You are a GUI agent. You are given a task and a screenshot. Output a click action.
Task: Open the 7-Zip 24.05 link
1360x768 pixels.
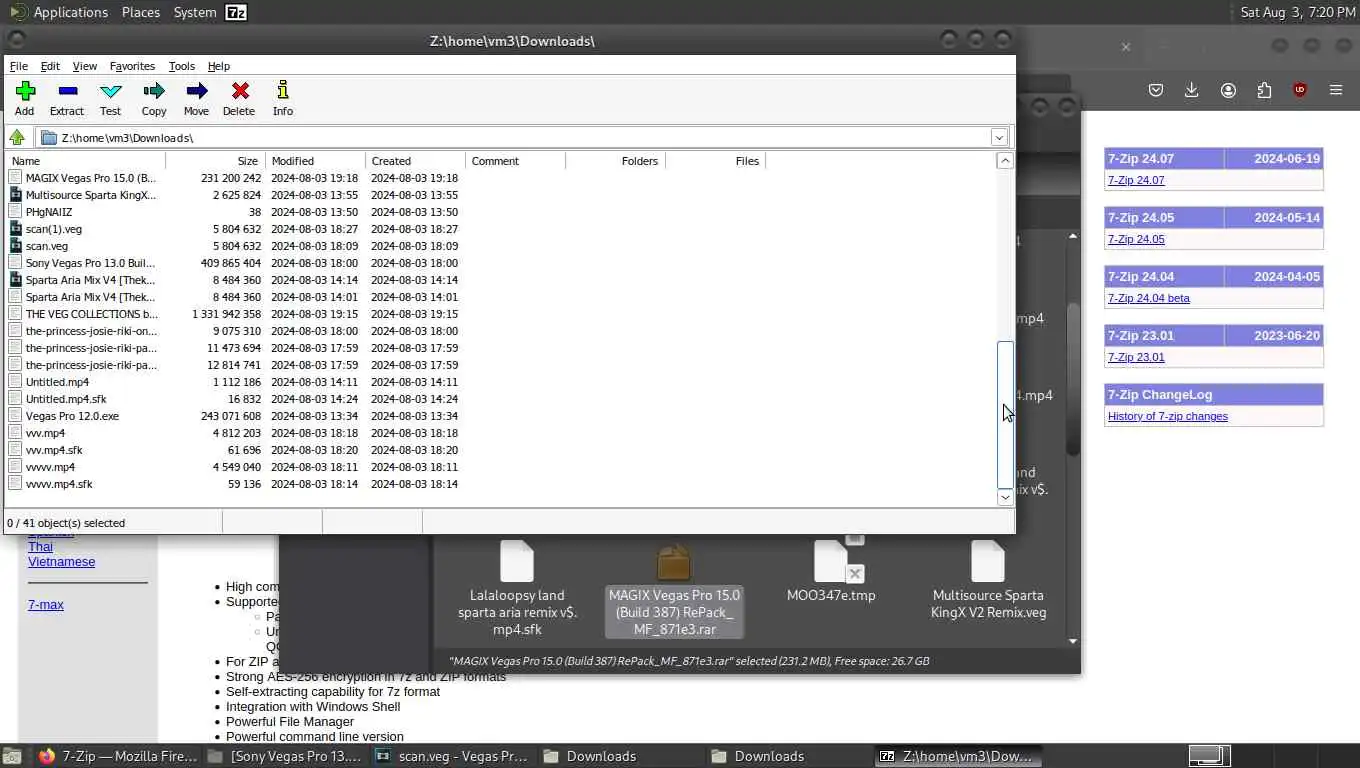click(x=1136, y=239)
